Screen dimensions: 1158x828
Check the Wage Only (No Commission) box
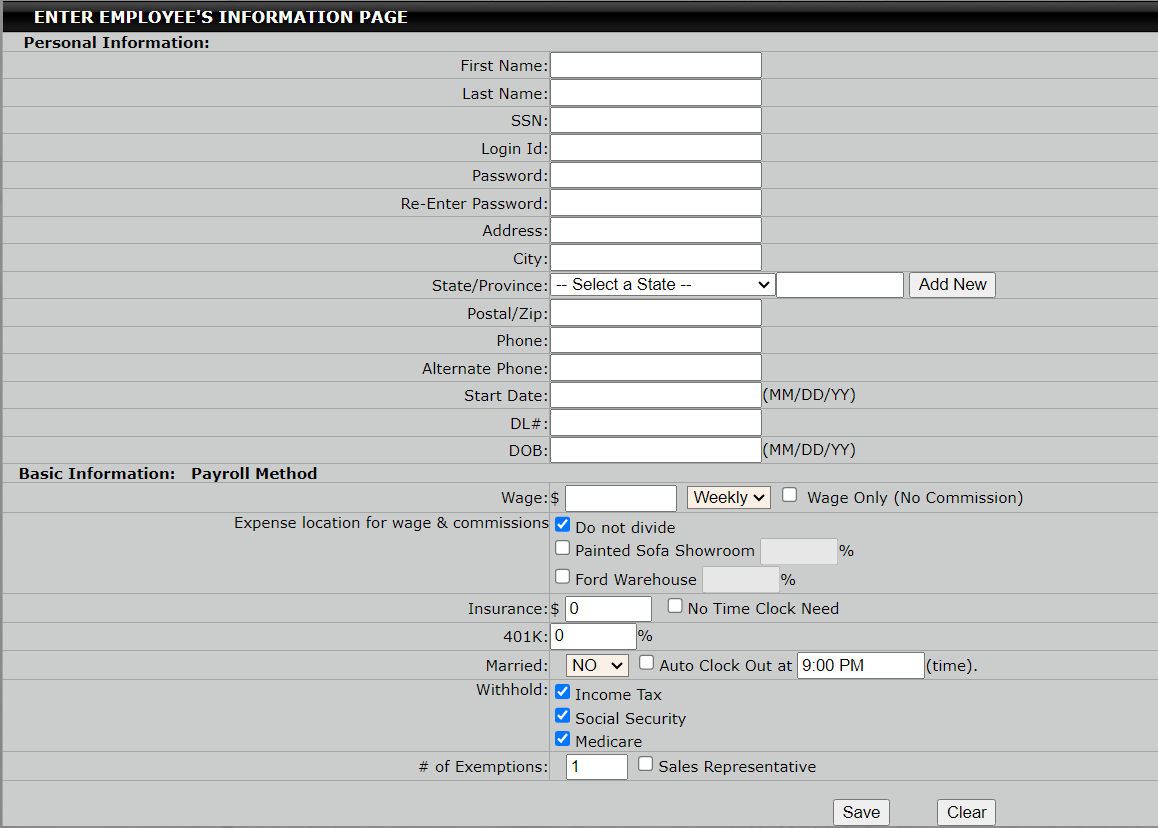pyautogui.click(x=789, y=495)
